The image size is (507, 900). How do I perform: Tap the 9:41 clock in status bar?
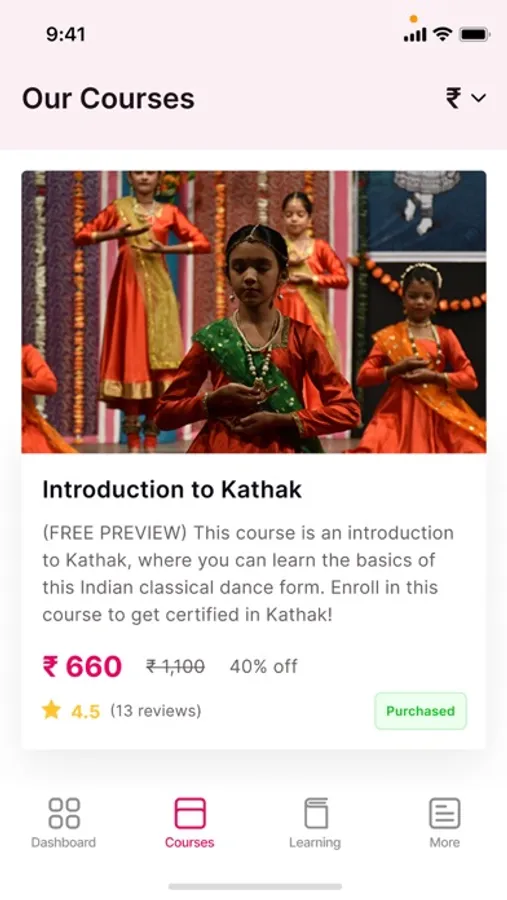[65, 34]
